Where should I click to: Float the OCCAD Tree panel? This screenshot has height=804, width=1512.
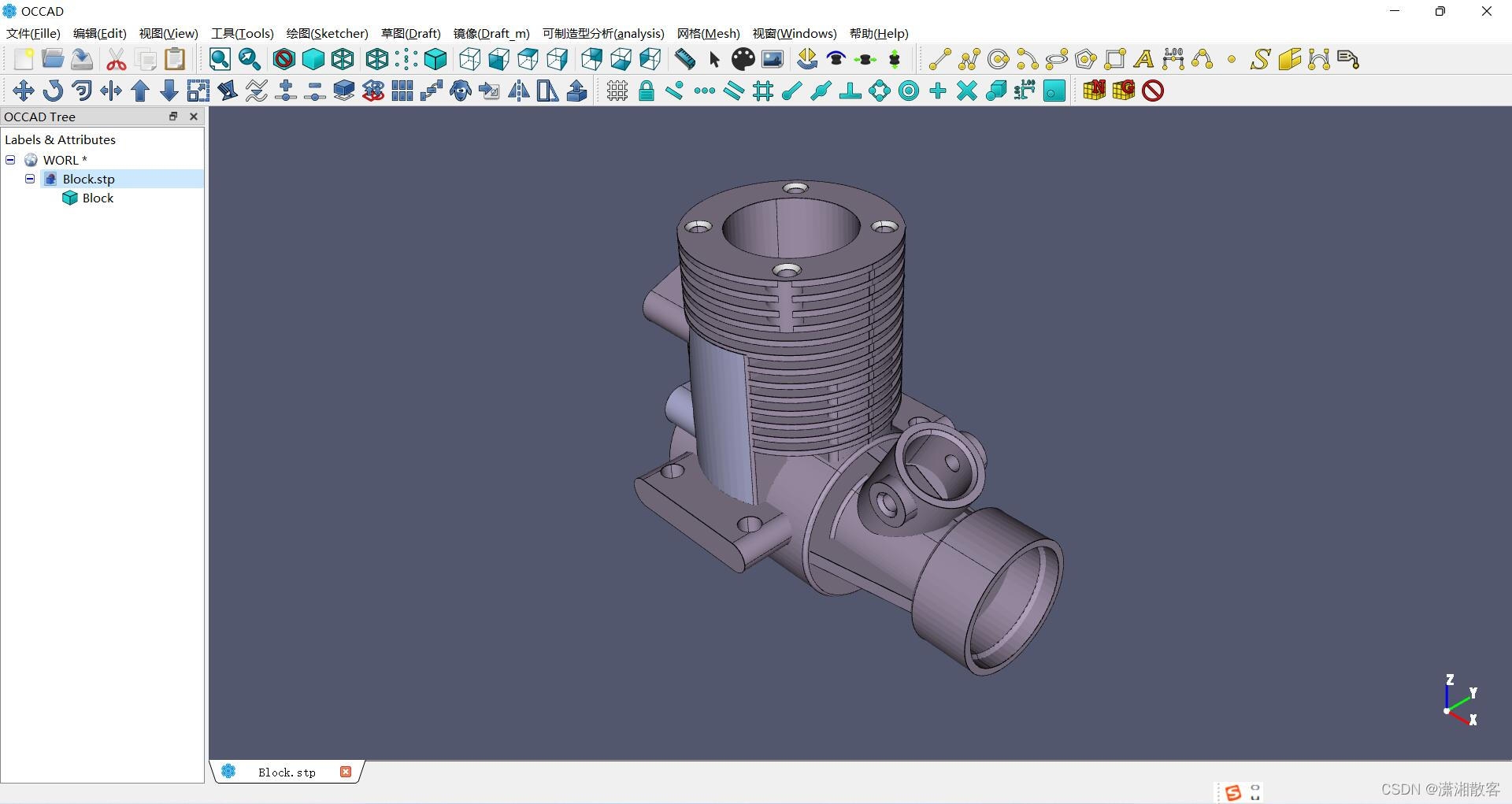pos(173,117)
